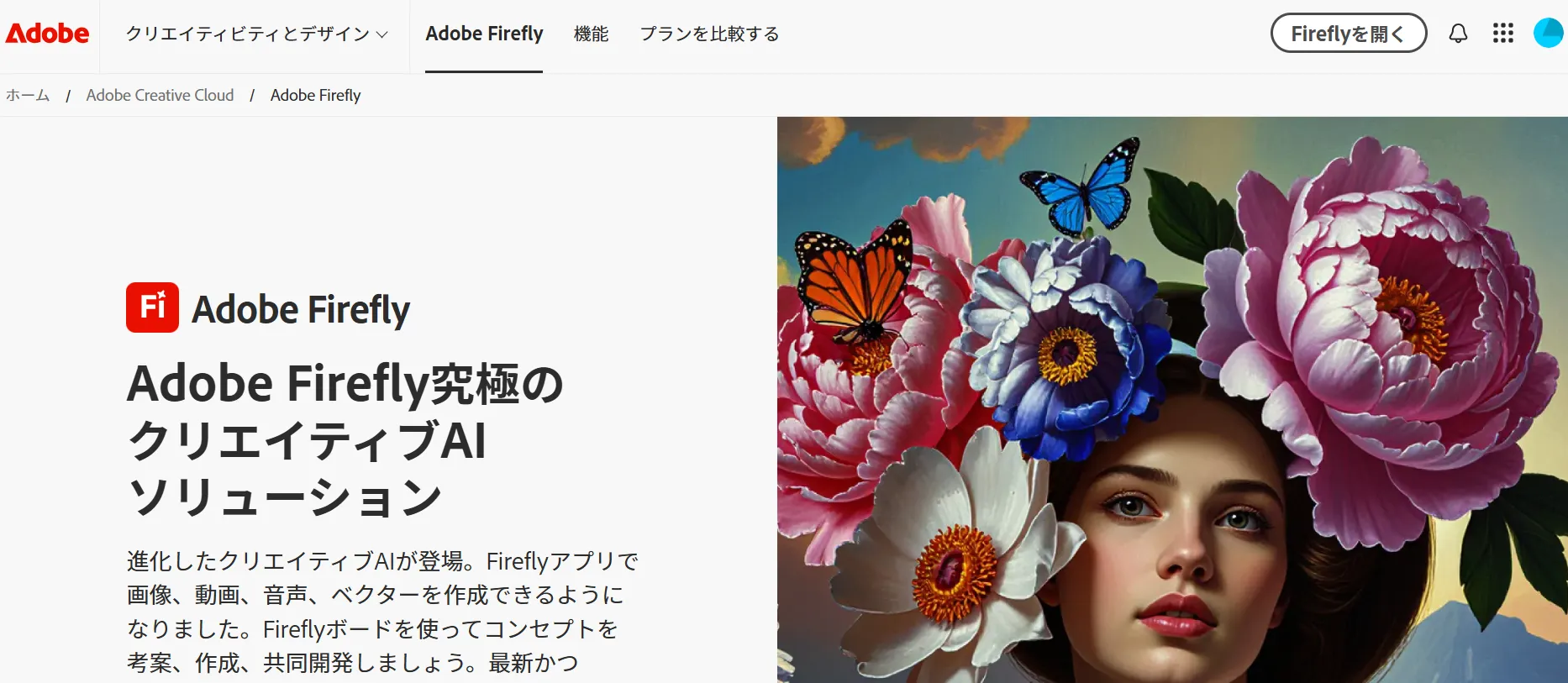Go to ホーム breadcrumb link
The image size is (1568, 683).
[x=28, y=95]
